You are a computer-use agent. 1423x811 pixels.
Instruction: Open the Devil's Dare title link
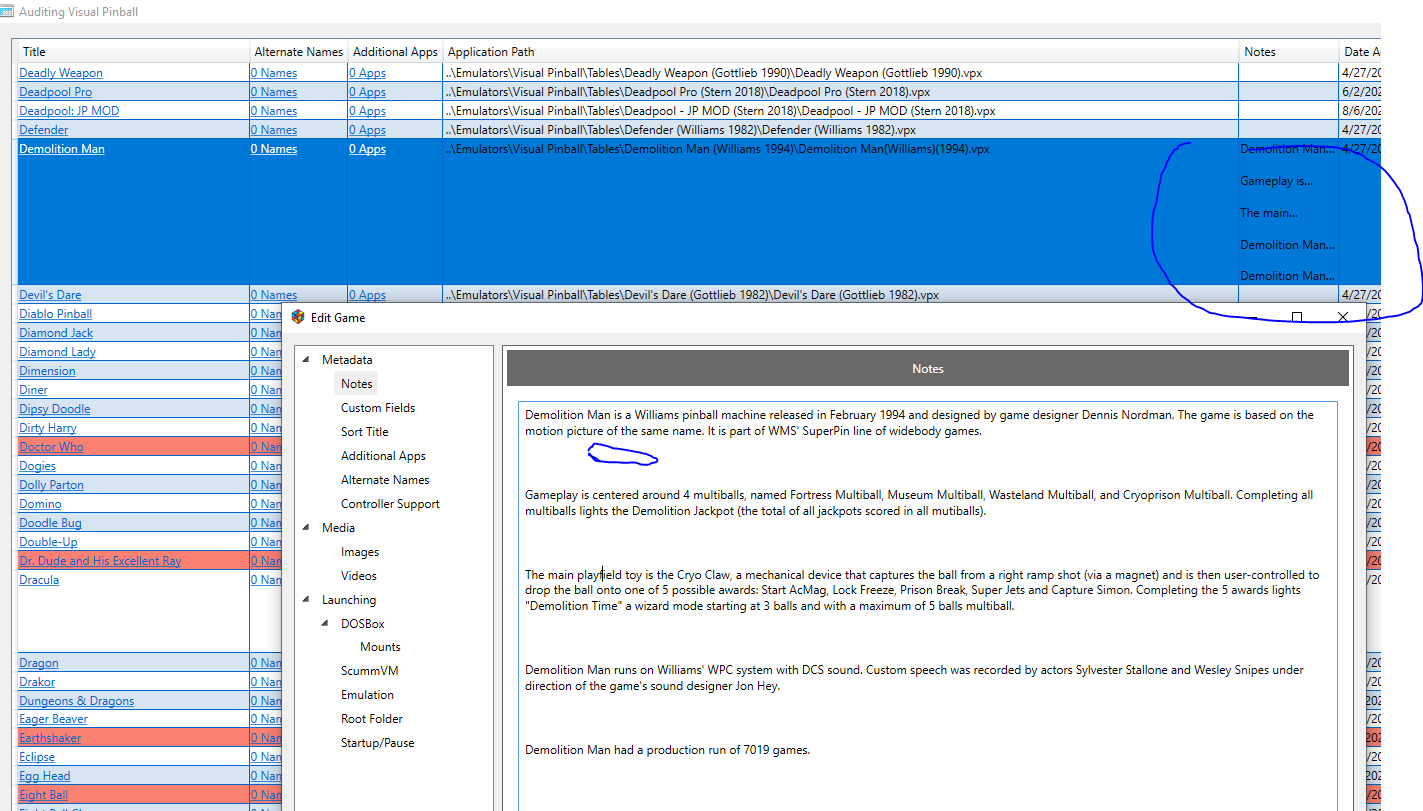(50, 295)
